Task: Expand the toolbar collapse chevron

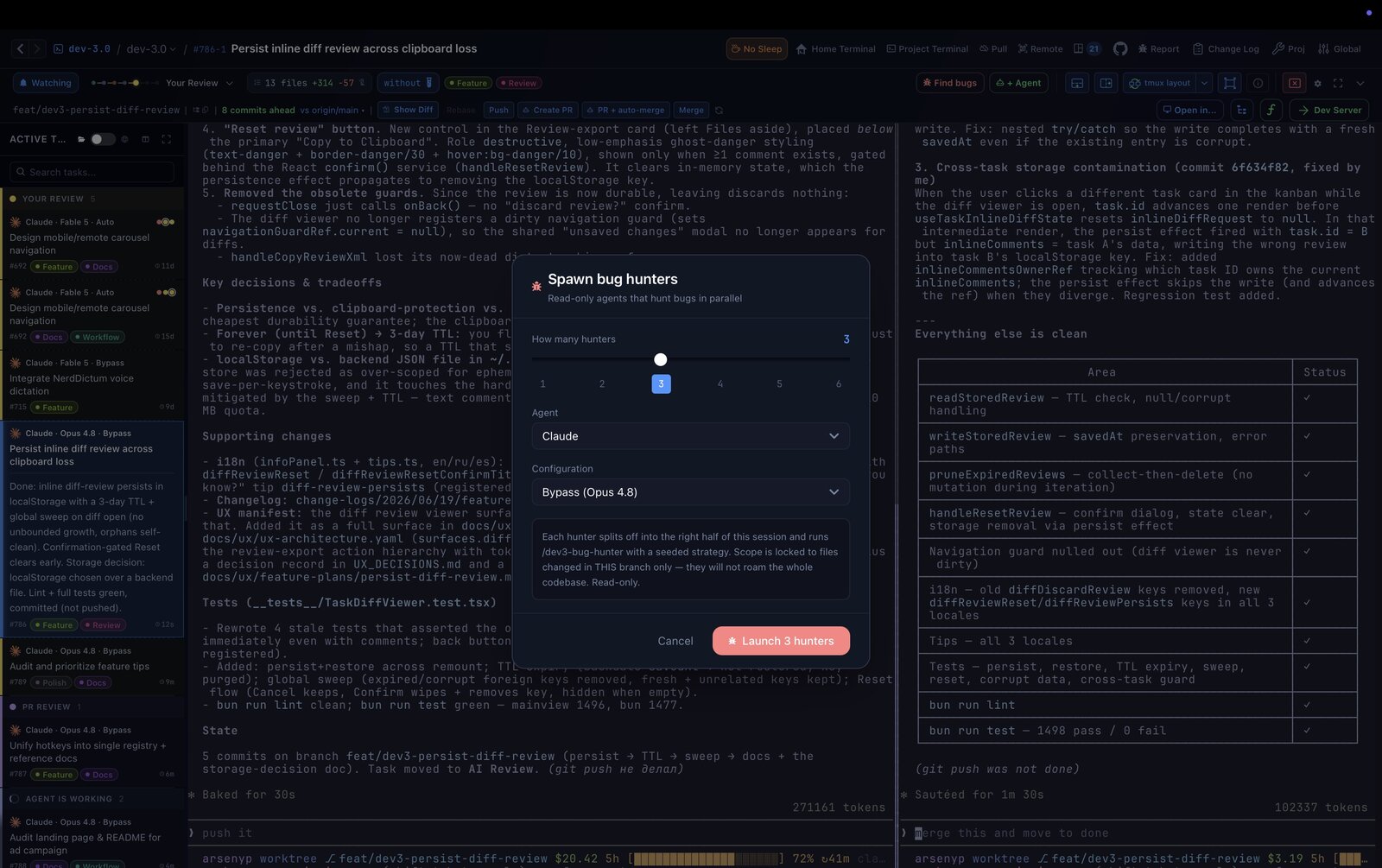Action: [1360, 84]
